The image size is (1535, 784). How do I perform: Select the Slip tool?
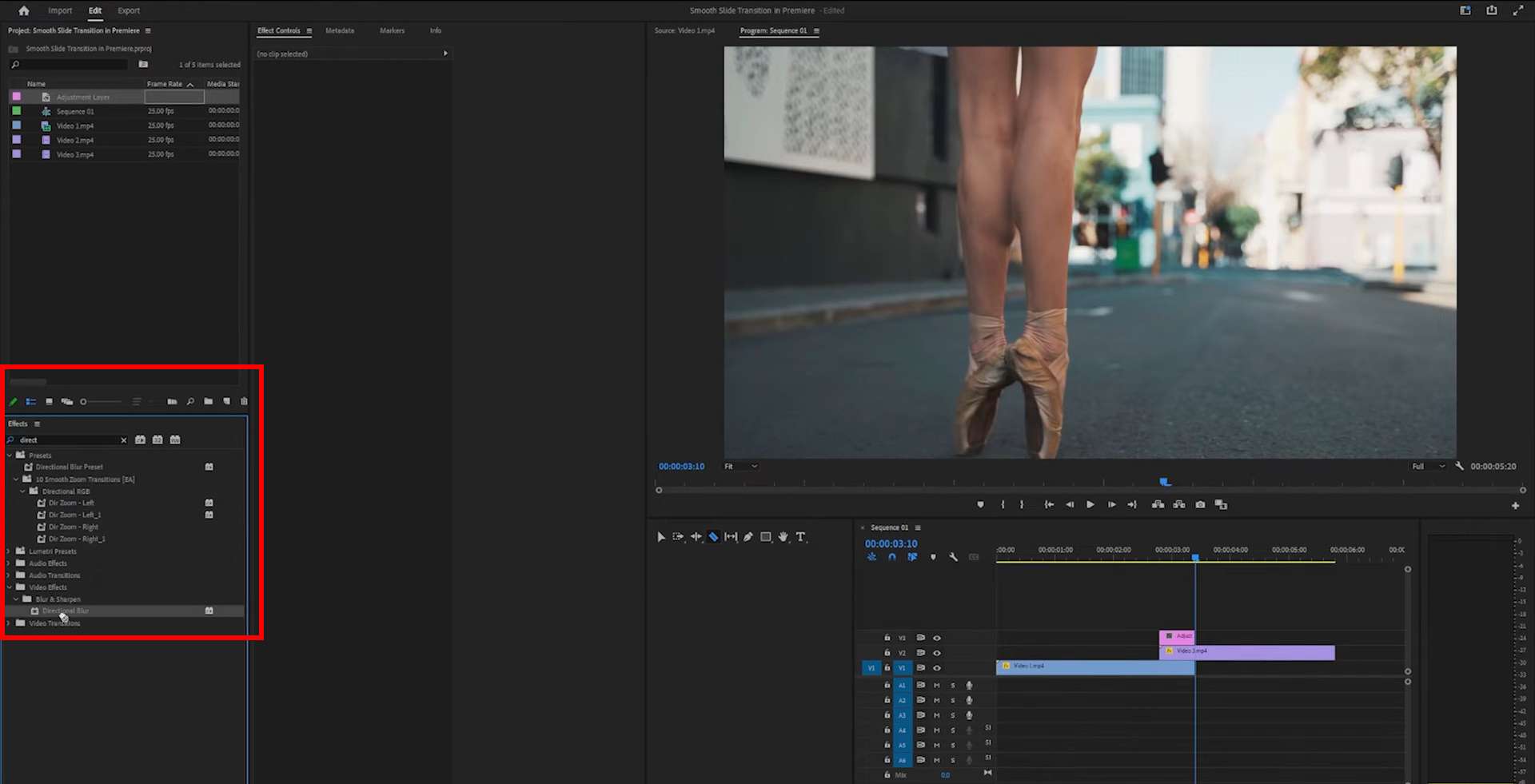731,537
